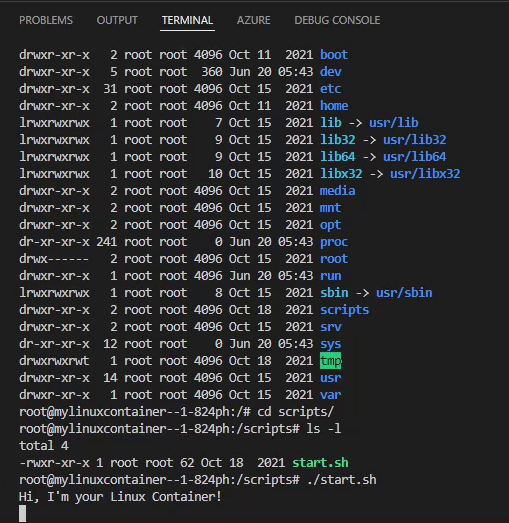Click the 'total 4' output line
Viewport: 509px width, 523px height.
point(44,446)
